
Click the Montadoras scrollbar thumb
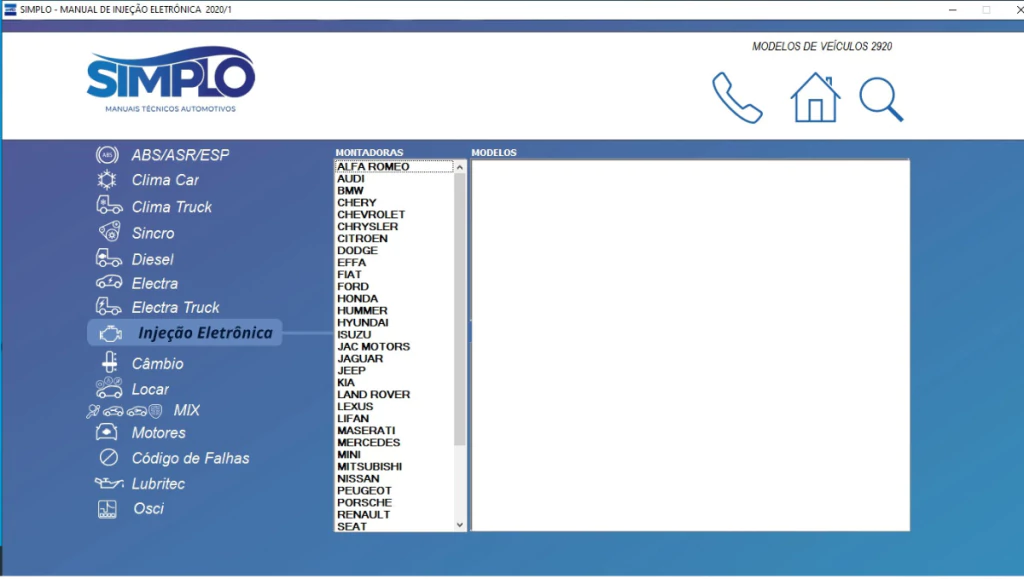click(460, 309)
